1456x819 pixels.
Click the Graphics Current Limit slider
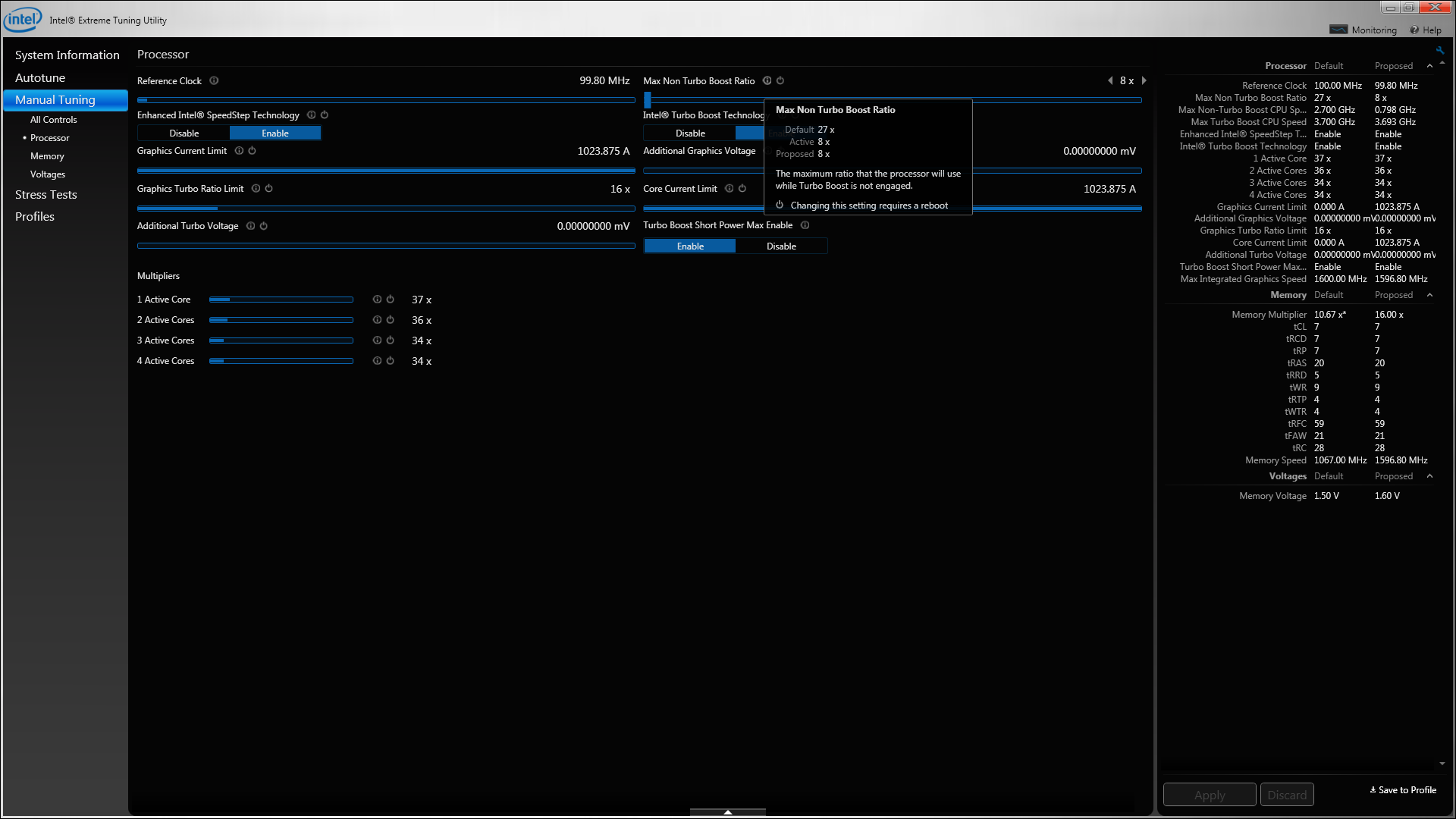(x=386, y=171)
